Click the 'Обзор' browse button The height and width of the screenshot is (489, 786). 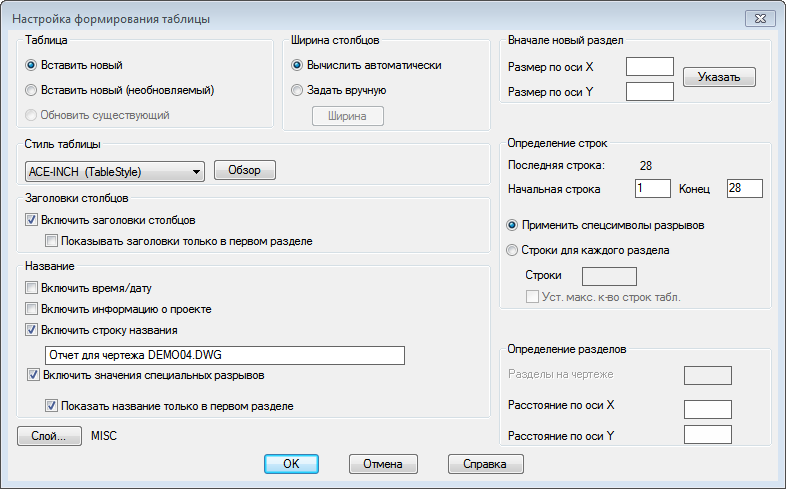pos(244,170)
